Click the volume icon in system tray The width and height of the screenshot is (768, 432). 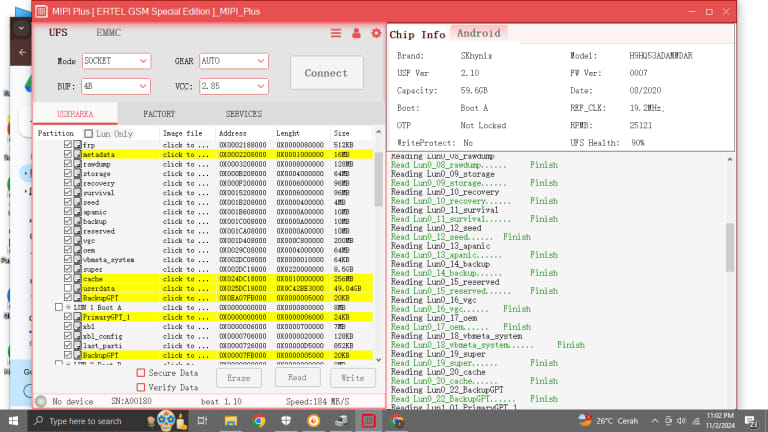pos(681,421)
